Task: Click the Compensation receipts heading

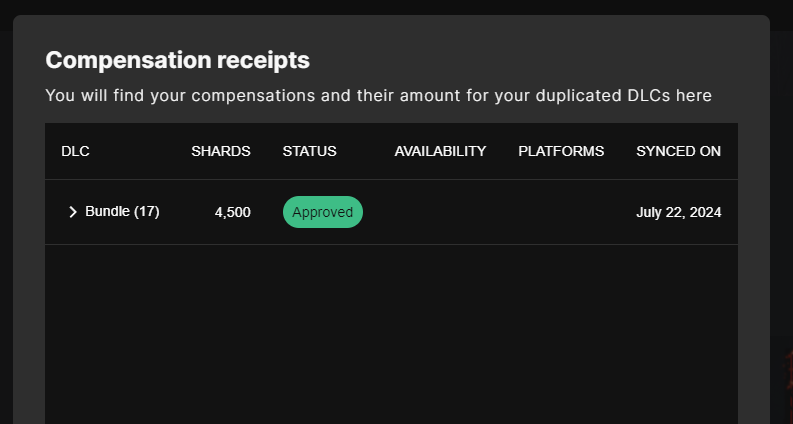Action: click(x=178, y=60)
